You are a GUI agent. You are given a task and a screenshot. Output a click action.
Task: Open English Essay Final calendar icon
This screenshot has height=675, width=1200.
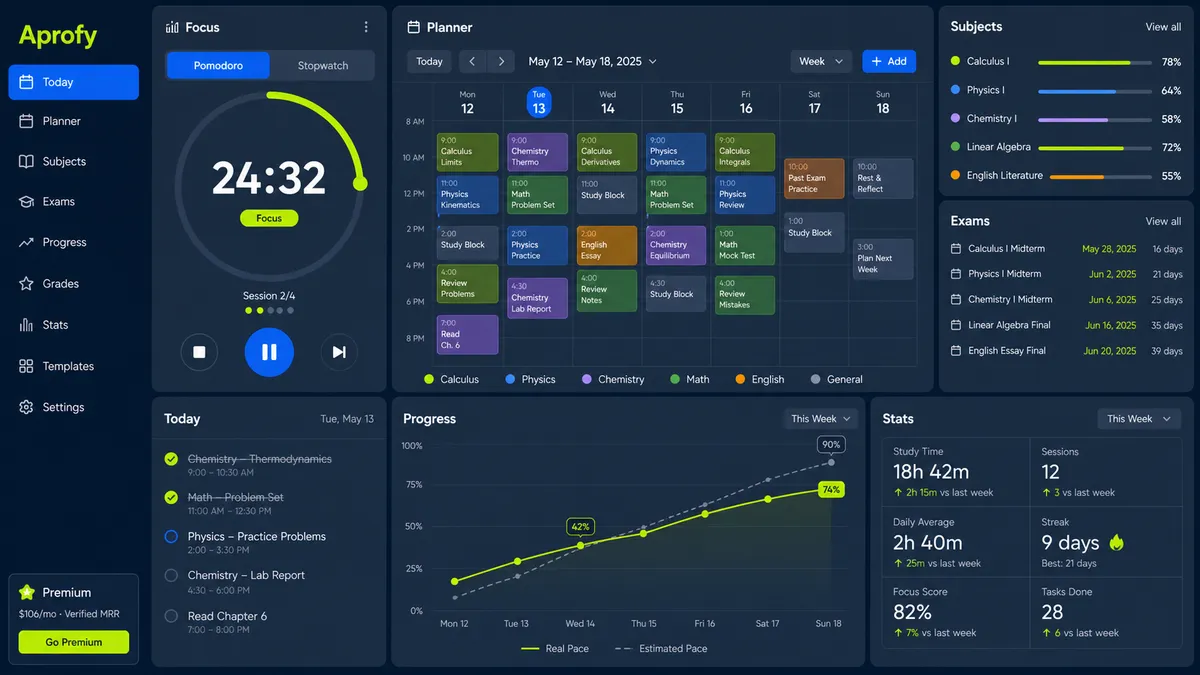point(956,351)
